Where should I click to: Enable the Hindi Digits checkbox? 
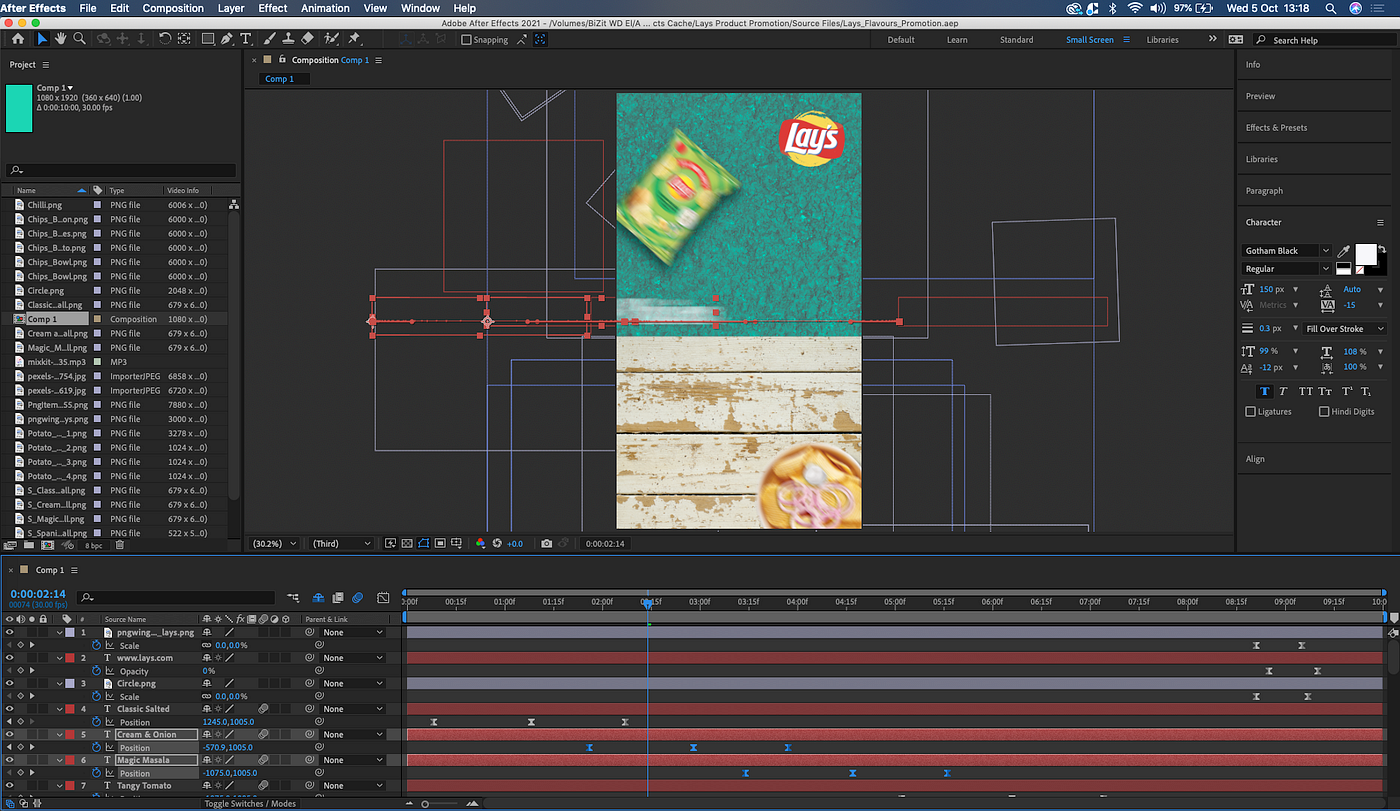[x=1324, y=411]
